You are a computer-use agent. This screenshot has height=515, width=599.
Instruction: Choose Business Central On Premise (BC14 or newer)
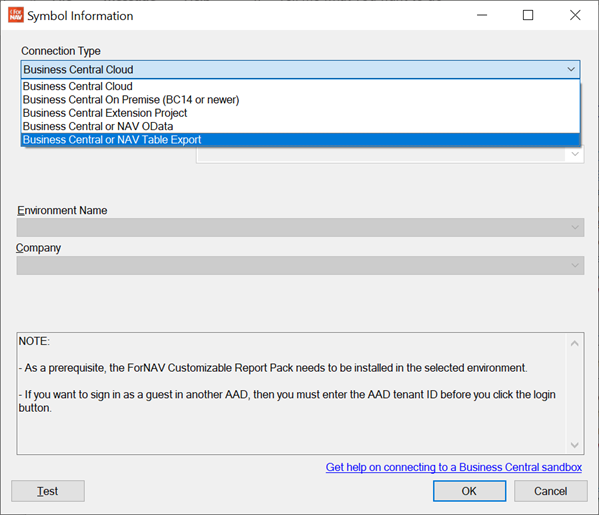[300, 100]
